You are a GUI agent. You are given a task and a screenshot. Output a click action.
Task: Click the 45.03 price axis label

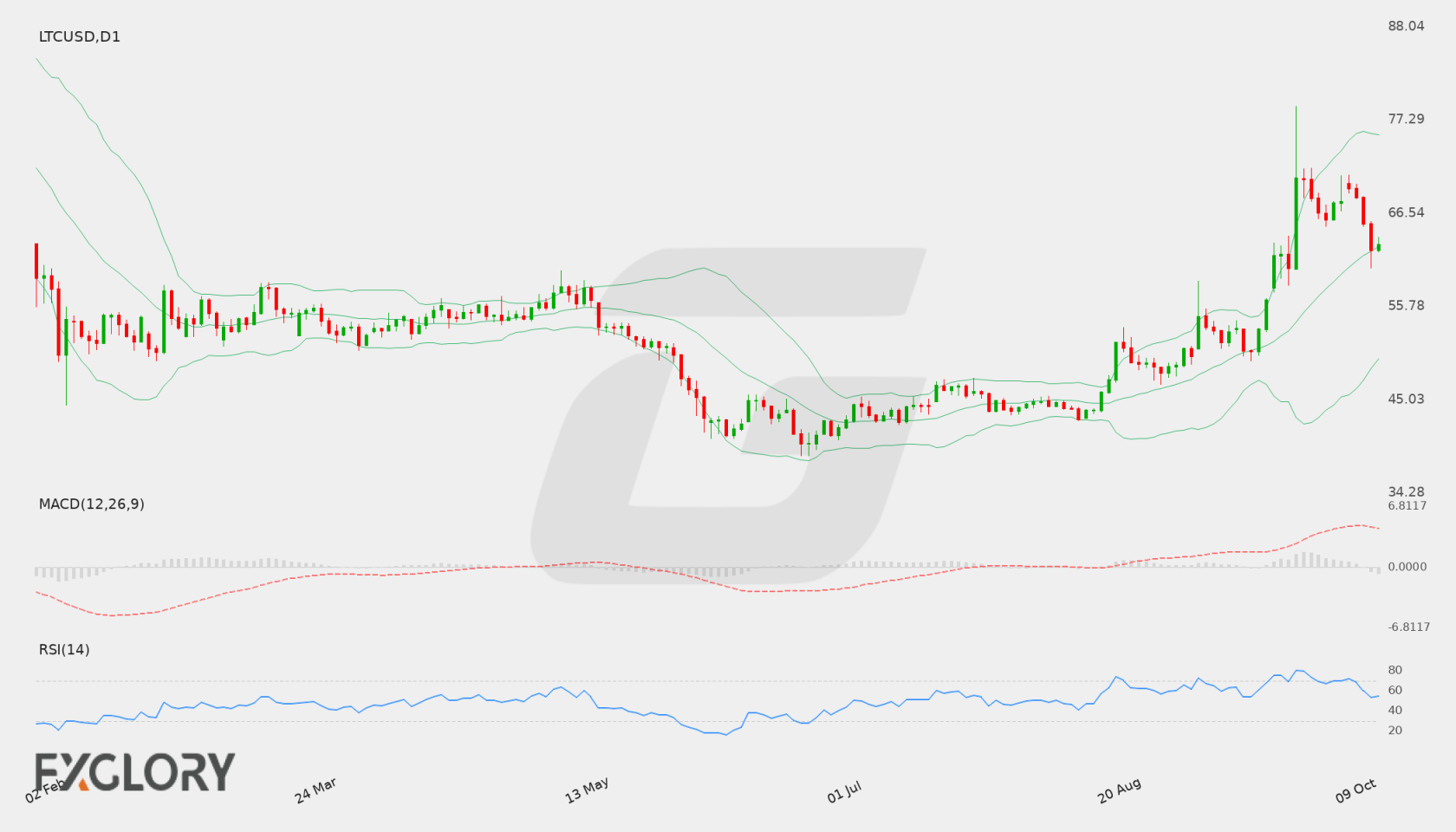[x=1406, y=399]
